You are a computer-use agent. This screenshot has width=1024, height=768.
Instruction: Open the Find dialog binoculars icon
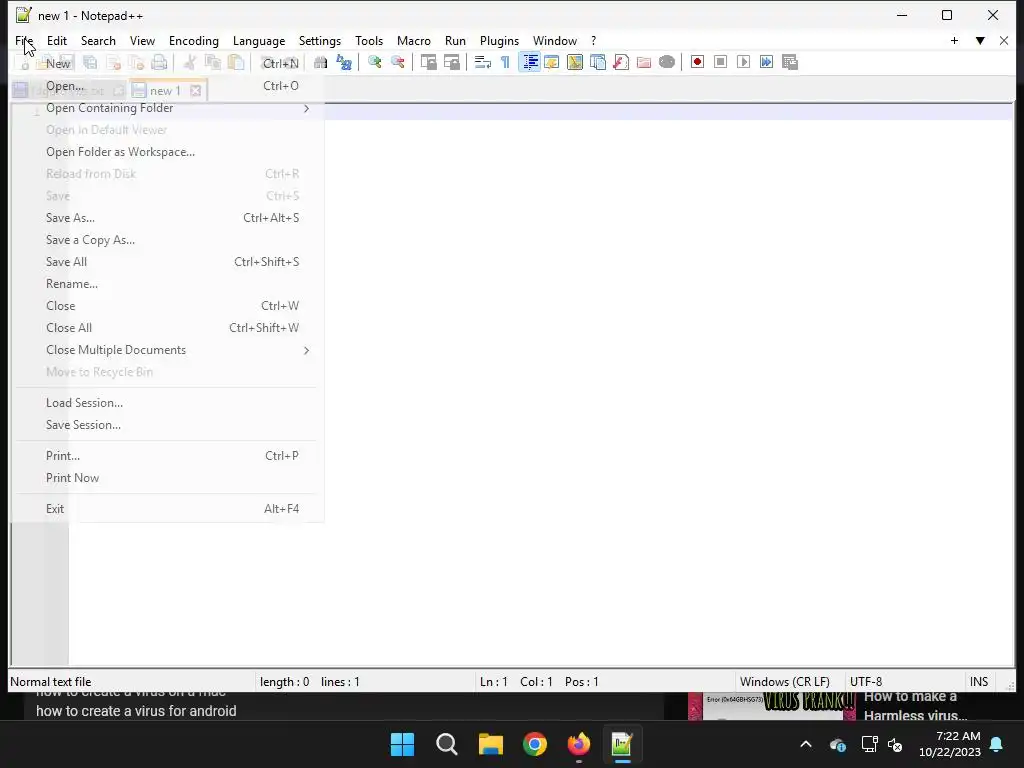point(320,62)
